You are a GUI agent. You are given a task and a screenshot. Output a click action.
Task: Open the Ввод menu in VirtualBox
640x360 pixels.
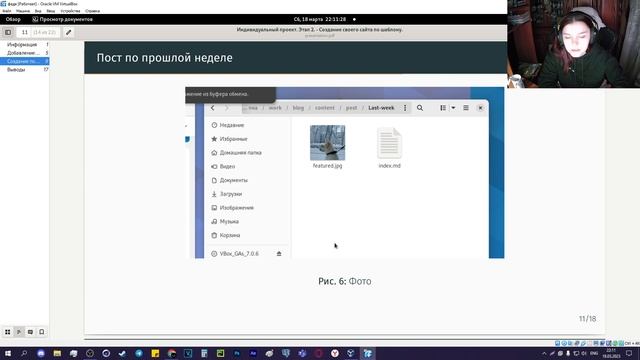(51, 11)
